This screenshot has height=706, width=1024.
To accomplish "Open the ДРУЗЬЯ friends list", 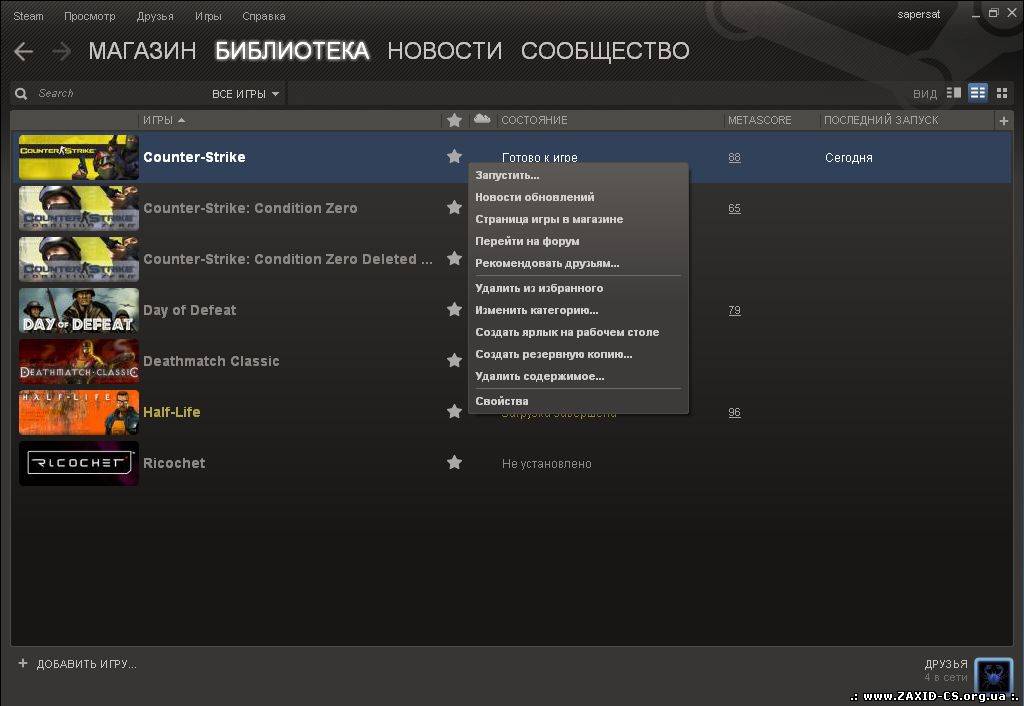I will (x=946, y=664).
